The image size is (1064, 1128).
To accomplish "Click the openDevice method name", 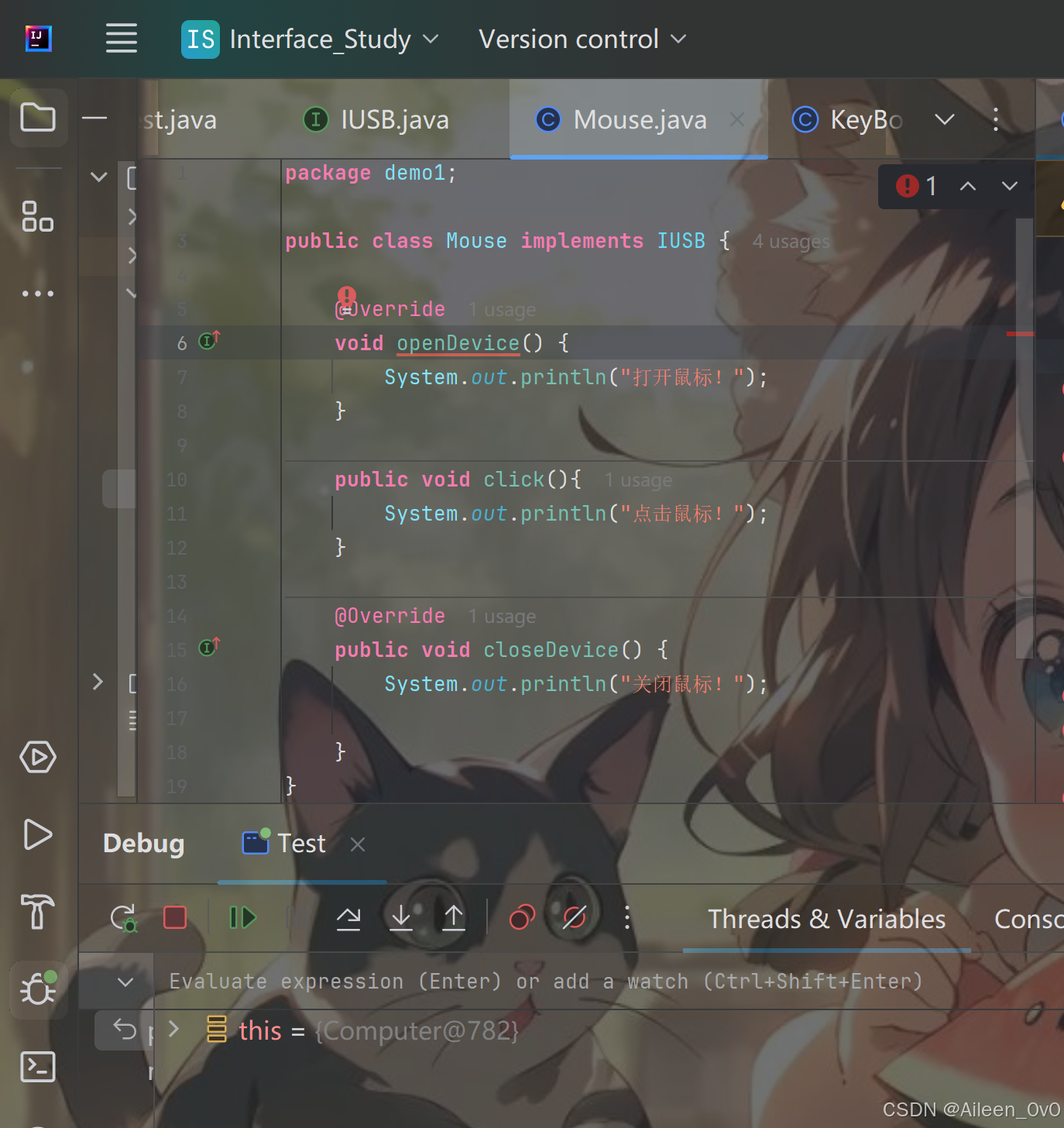I will coord(458,343).
